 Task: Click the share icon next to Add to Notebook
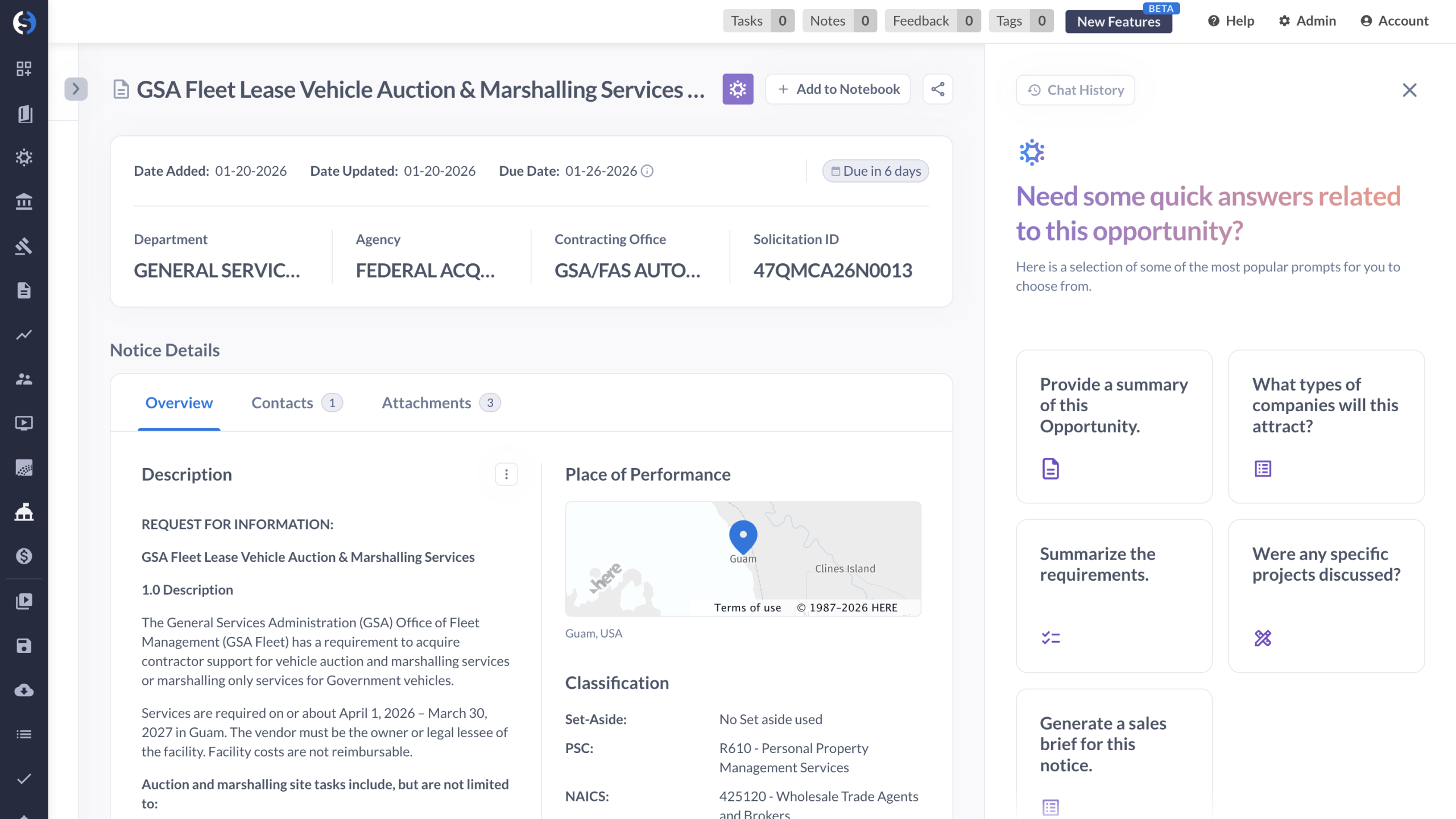[937, 89]
